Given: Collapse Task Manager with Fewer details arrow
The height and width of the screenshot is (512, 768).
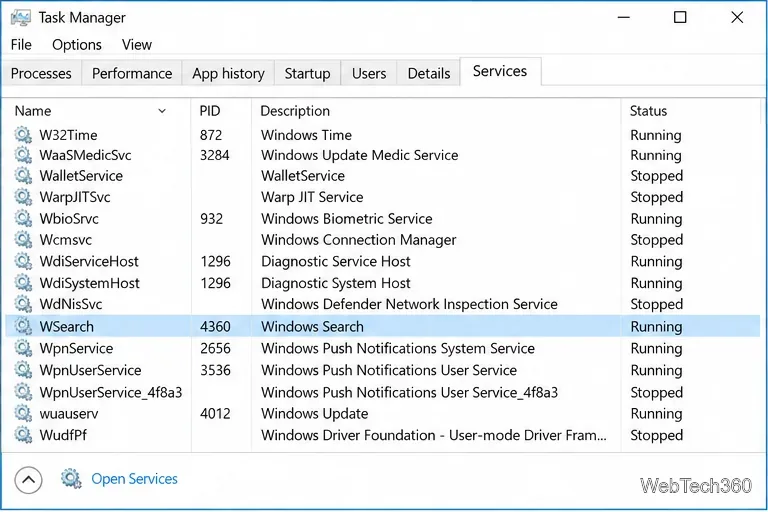Looking at the screenshot, I should pyautogui.click(x=28, y=480).
